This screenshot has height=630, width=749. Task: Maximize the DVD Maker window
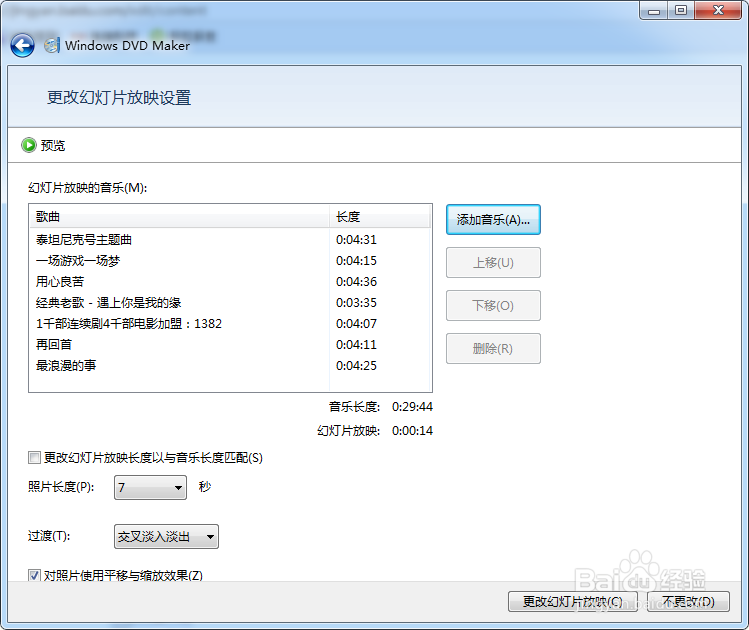point(681,10)
